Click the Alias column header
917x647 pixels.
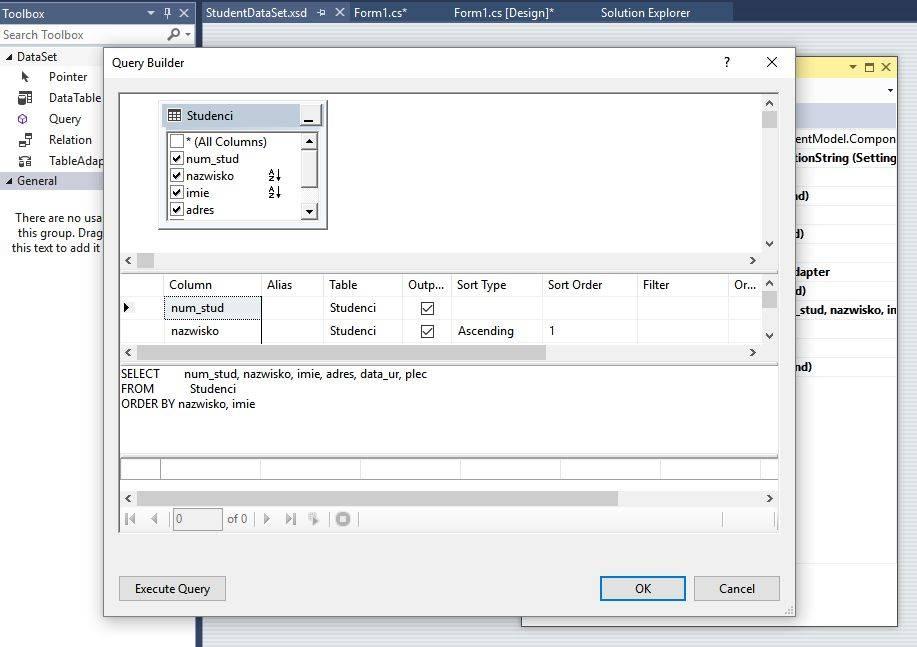tap(292, 285)
